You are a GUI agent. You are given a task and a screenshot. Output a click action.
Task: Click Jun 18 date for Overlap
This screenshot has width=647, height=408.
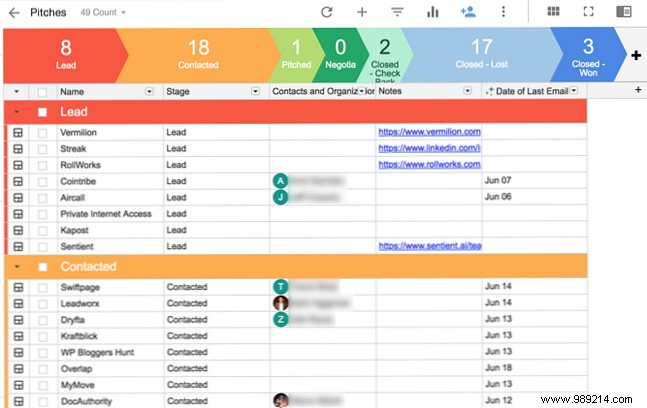point(498,368)
